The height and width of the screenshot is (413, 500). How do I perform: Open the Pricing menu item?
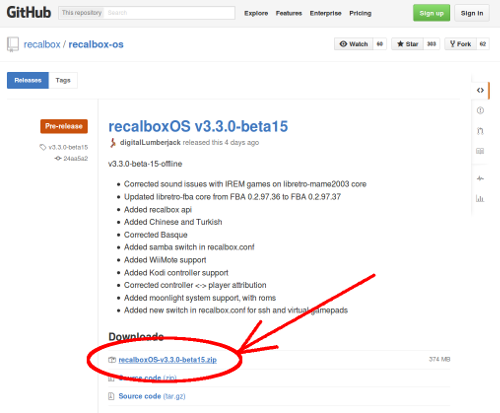tap(360, 13)
